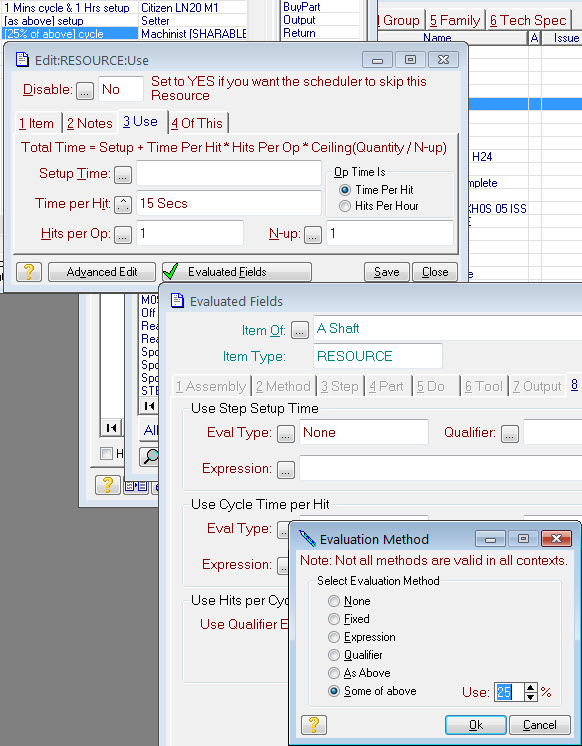The image size is (582, 746).
Task: Select the 3 Step tab in Evaluated Fields
Action: click(x=339, y=386)
